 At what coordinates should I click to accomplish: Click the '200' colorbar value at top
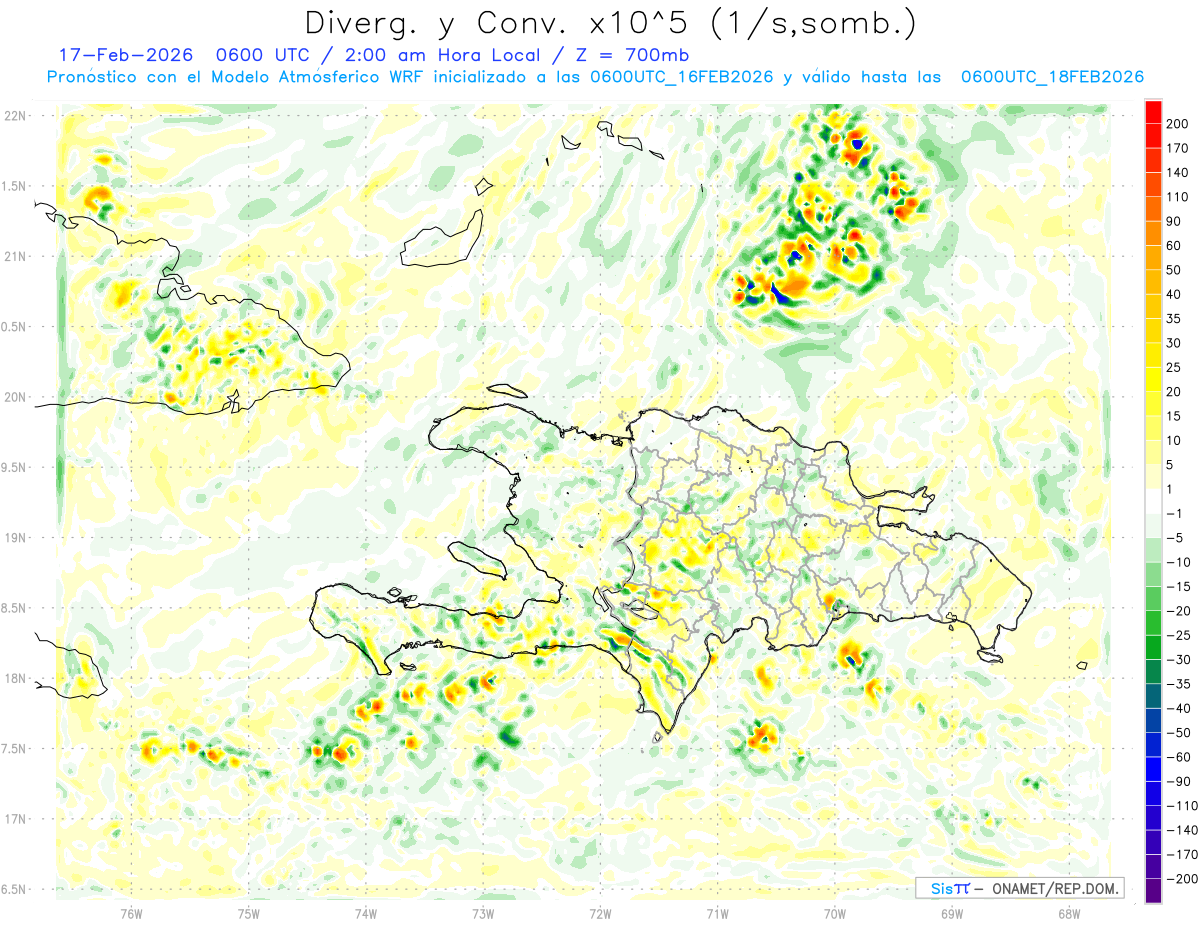pyautogui.click(x=1179, y=124)
